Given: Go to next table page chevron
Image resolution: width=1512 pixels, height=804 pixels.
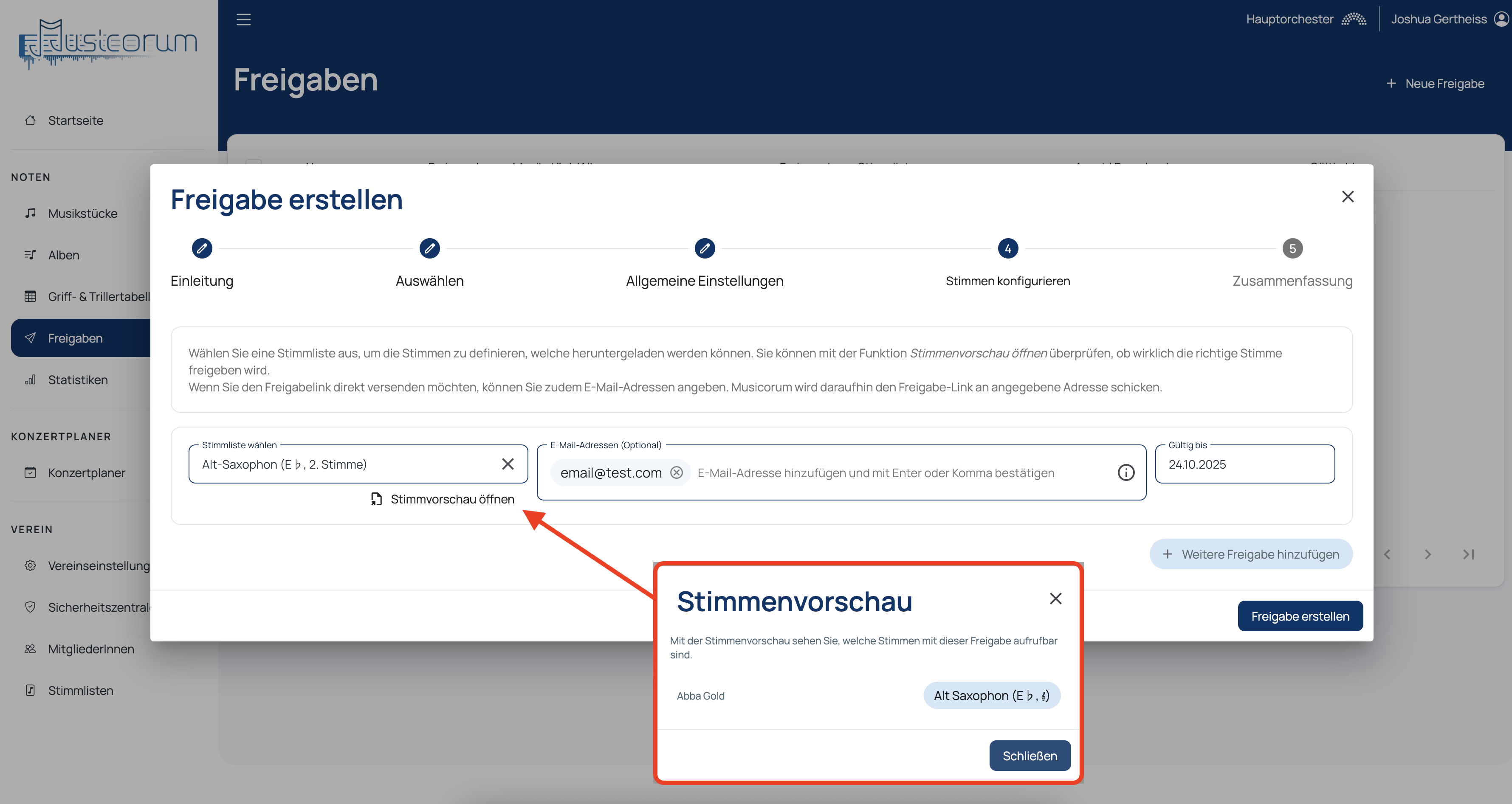Looking at the screenshot, I should pos(1427,554).
